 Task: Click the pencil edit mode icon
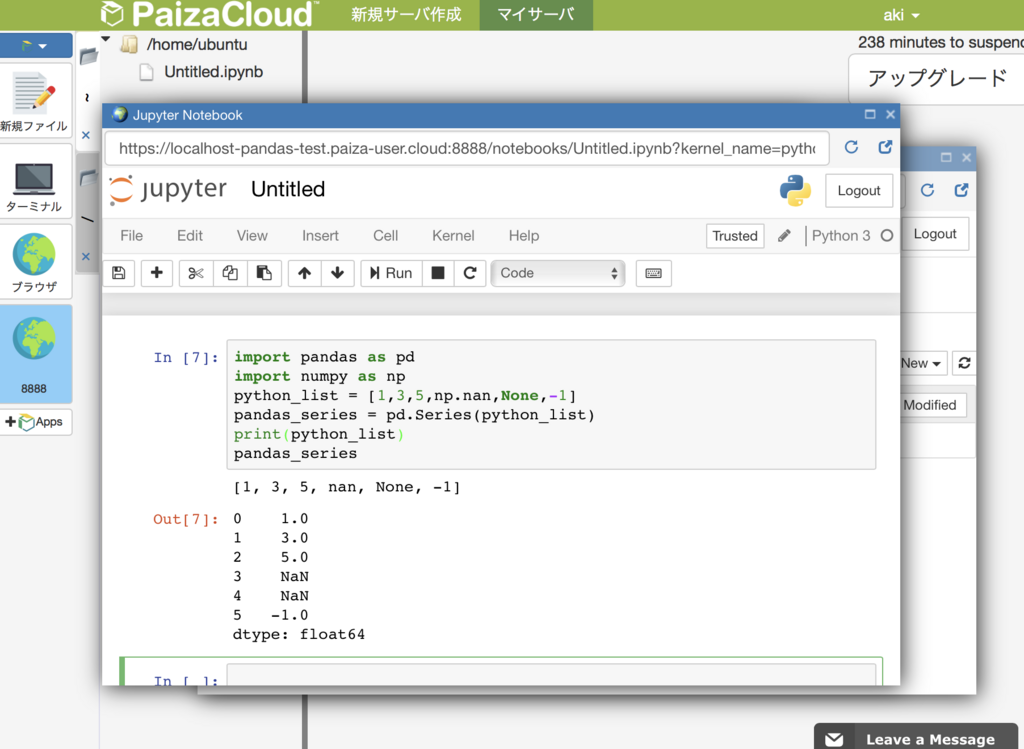point(784,236)
